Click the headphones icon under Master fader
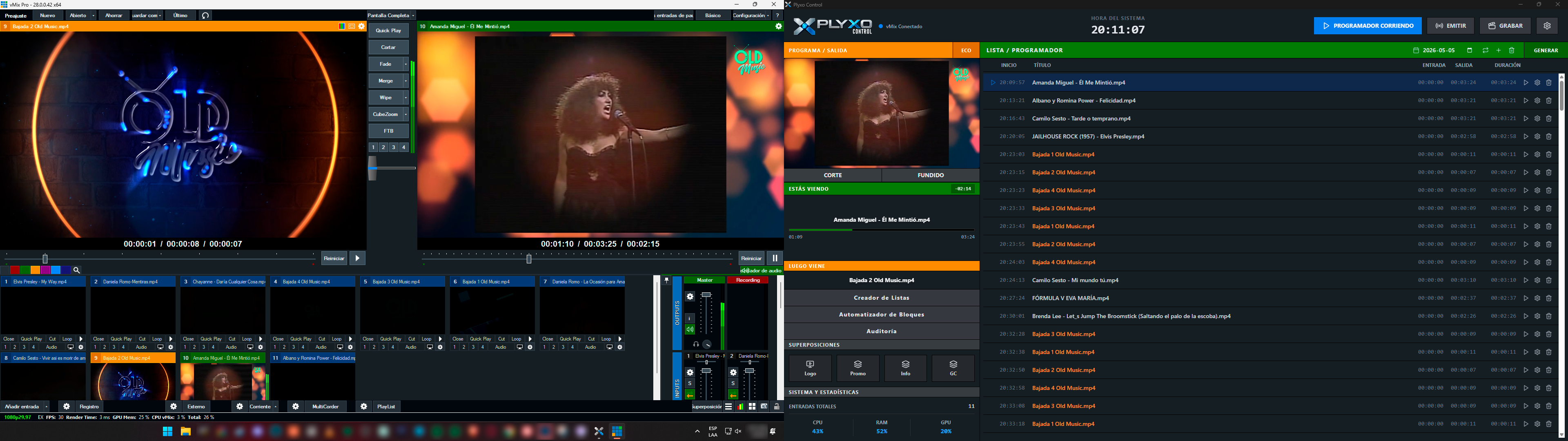Viewport: 1568px width, 441px height. [x=696, y=344]
